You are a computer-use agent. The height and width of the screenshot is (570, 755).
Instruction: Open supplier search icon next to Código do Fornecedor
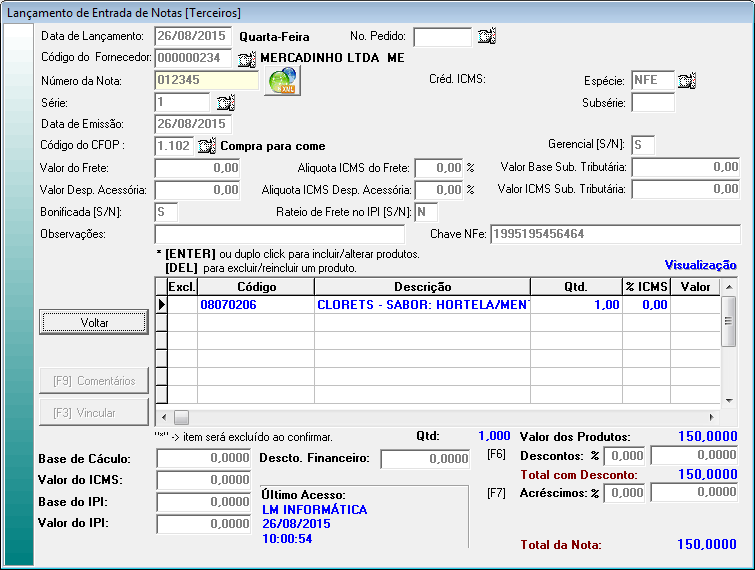coord(247,58)
